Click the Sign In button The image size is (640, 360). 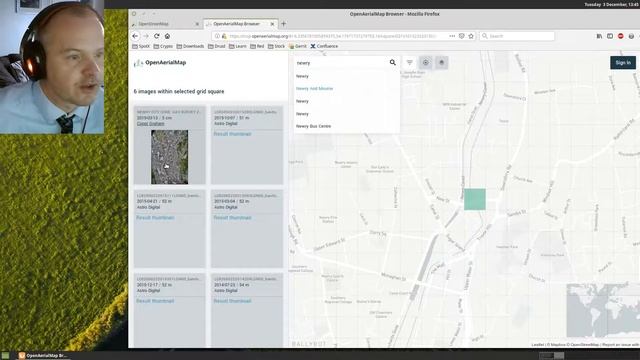[623, 62]
